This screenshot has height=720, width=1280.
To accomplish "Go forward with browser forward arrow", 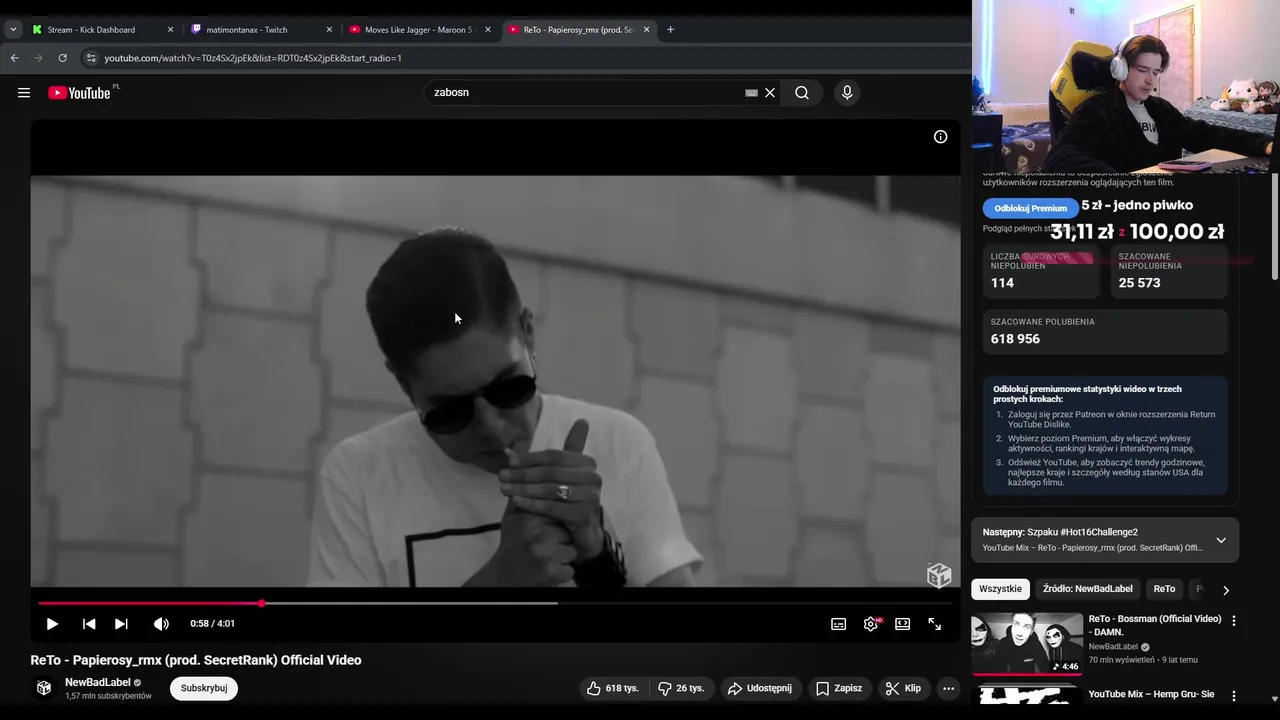I will pyautogui.click(x=38, y=58).
